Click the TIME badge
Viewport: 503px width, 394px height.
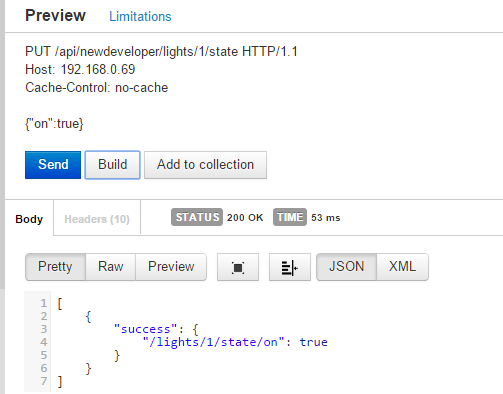click(x=290, y=217)
